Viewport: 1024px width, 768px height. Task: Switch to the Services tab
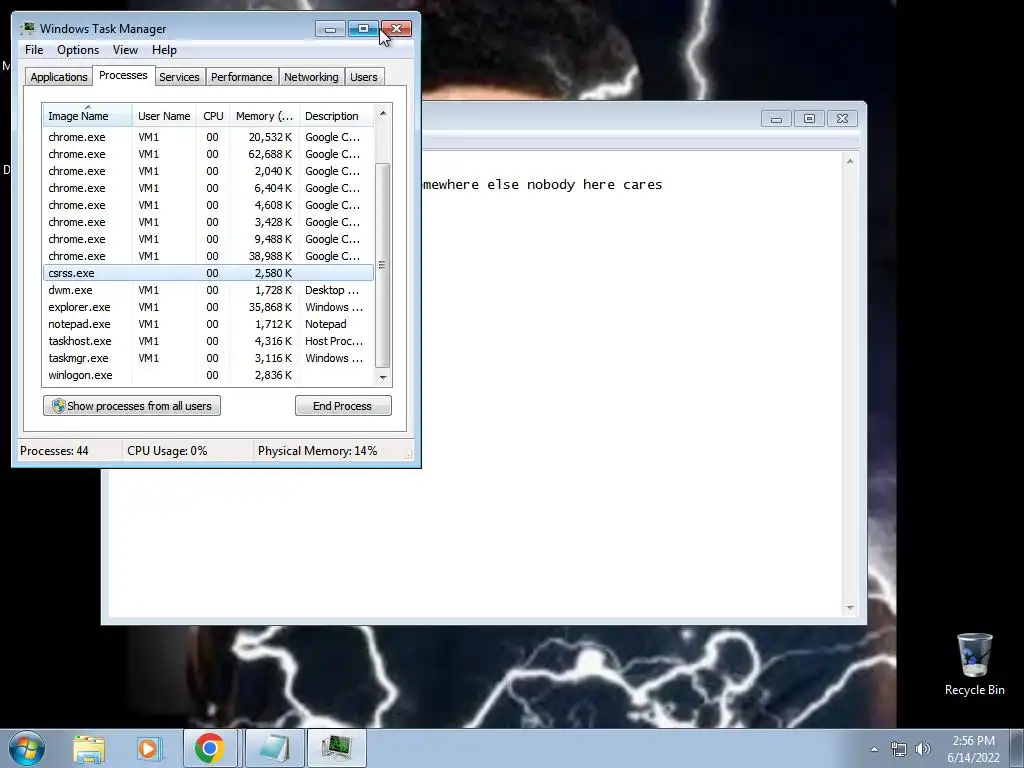(180, 77)
